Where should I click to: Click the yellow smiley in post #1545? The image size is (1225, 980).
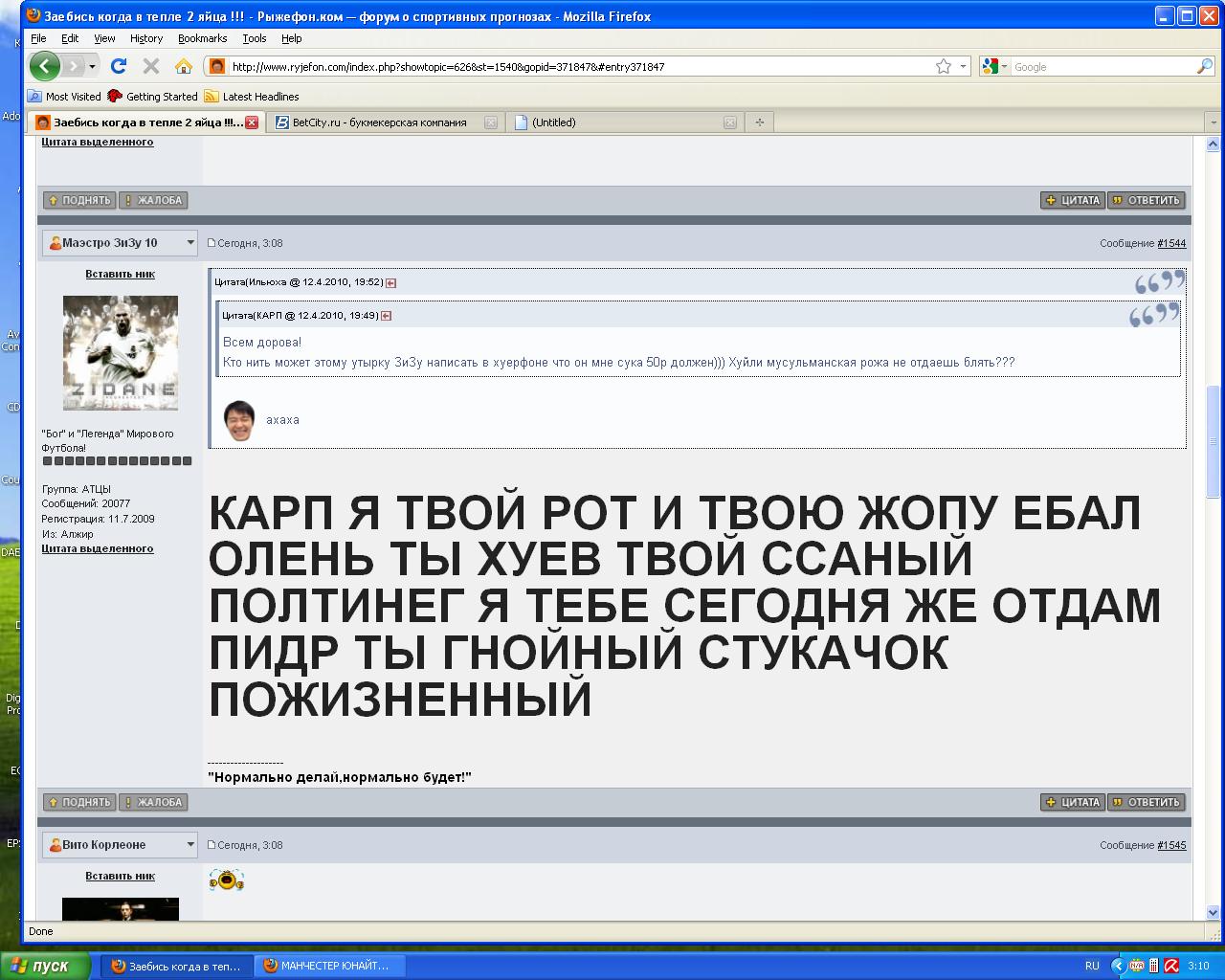pos(226,880)
